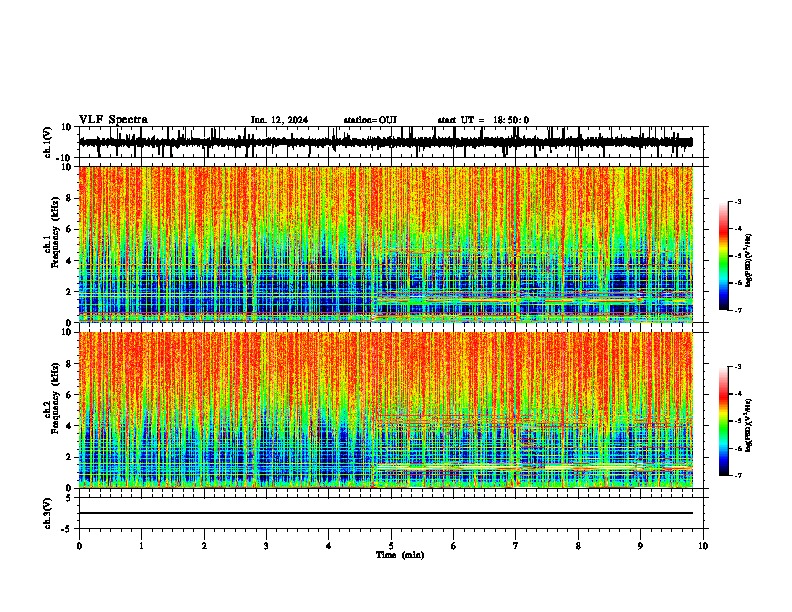Click the time axis tick label 7
Screen dimensions: 792x612
pyautogui.click(x=516, y=546)
